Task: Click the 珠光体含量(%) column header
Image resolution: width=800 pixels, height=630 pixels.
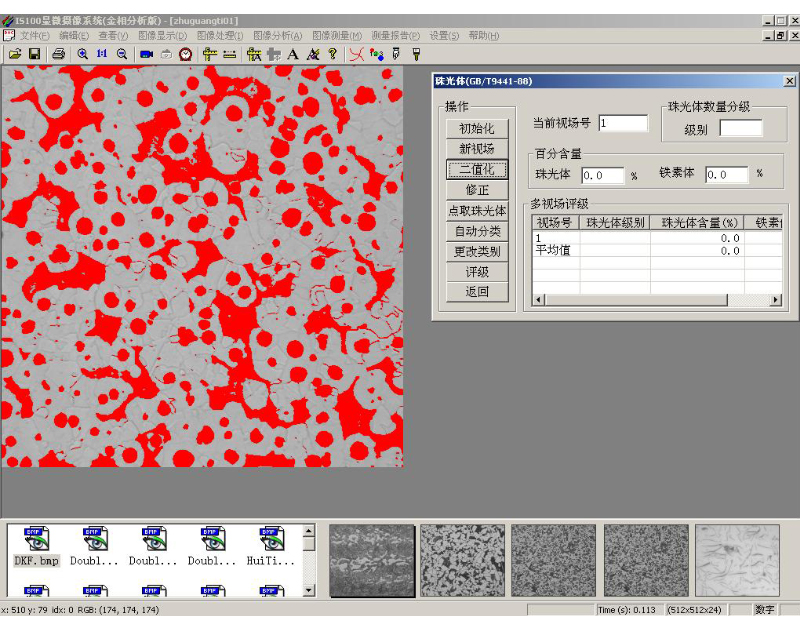Action: (697, 222)
